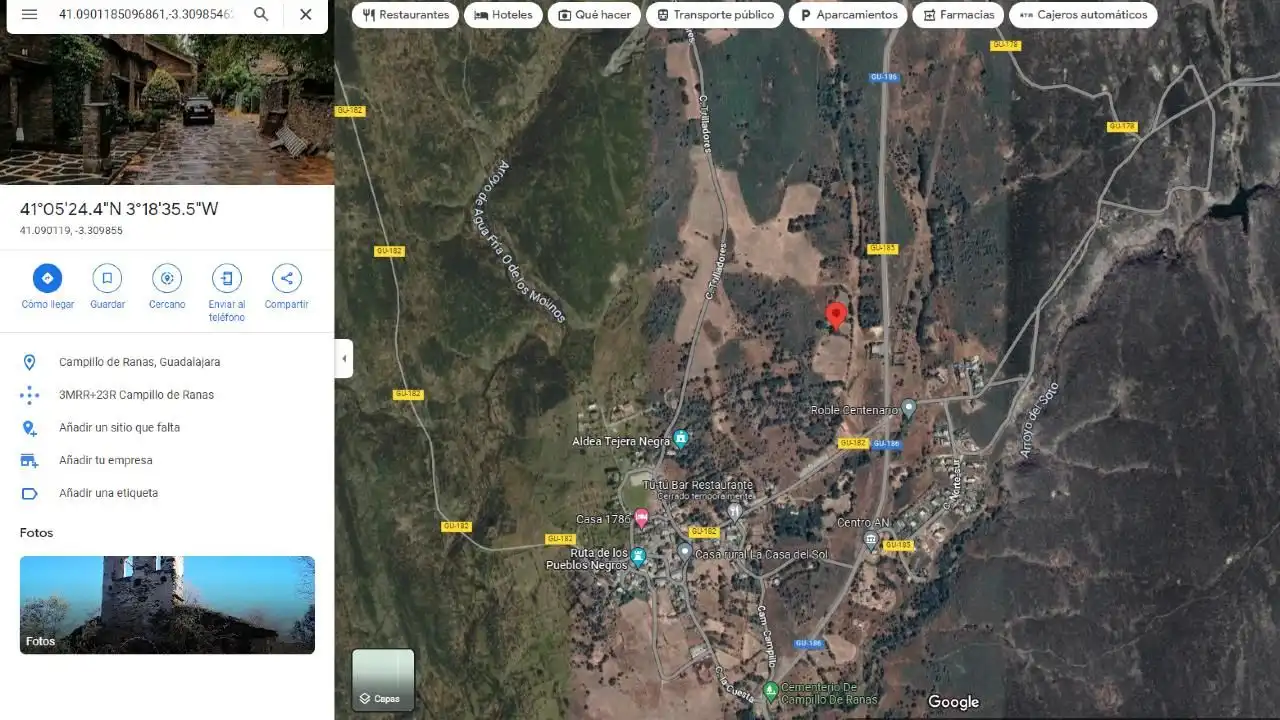Save the place with Guardar
This screenshot has width=1280, height=720.
click(107, 288)
